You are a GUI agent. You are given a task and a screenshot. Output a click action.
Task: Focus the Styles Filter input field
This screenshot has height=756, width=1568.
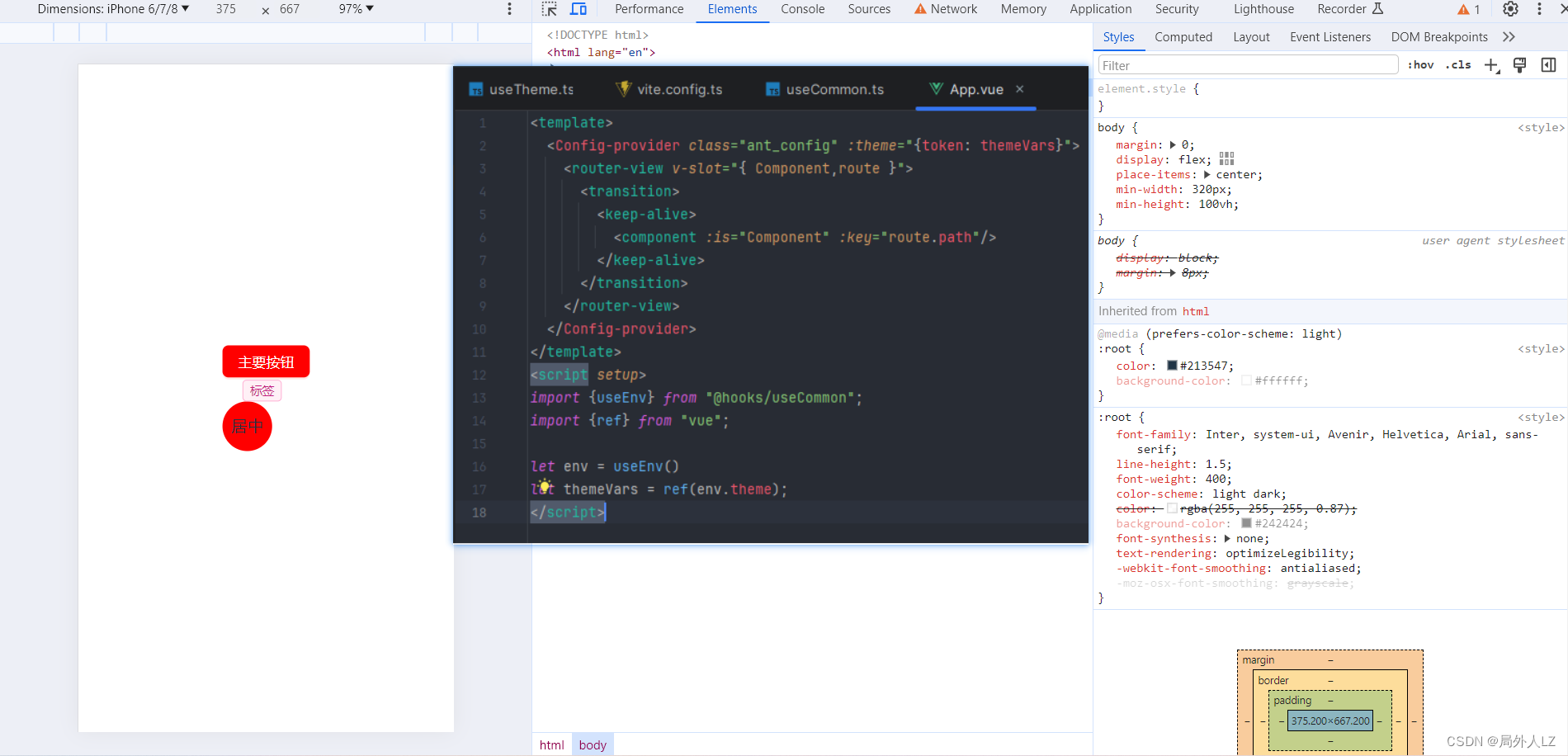click(1248, 65)
